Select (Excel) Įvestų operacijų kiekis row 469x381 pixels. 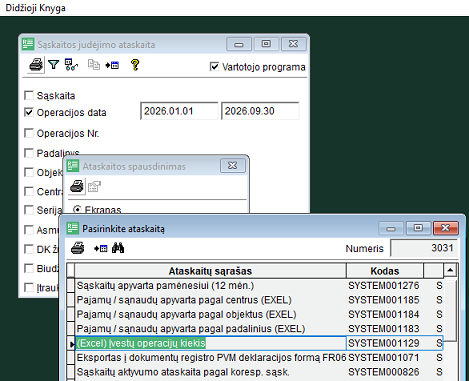[211, 343]
